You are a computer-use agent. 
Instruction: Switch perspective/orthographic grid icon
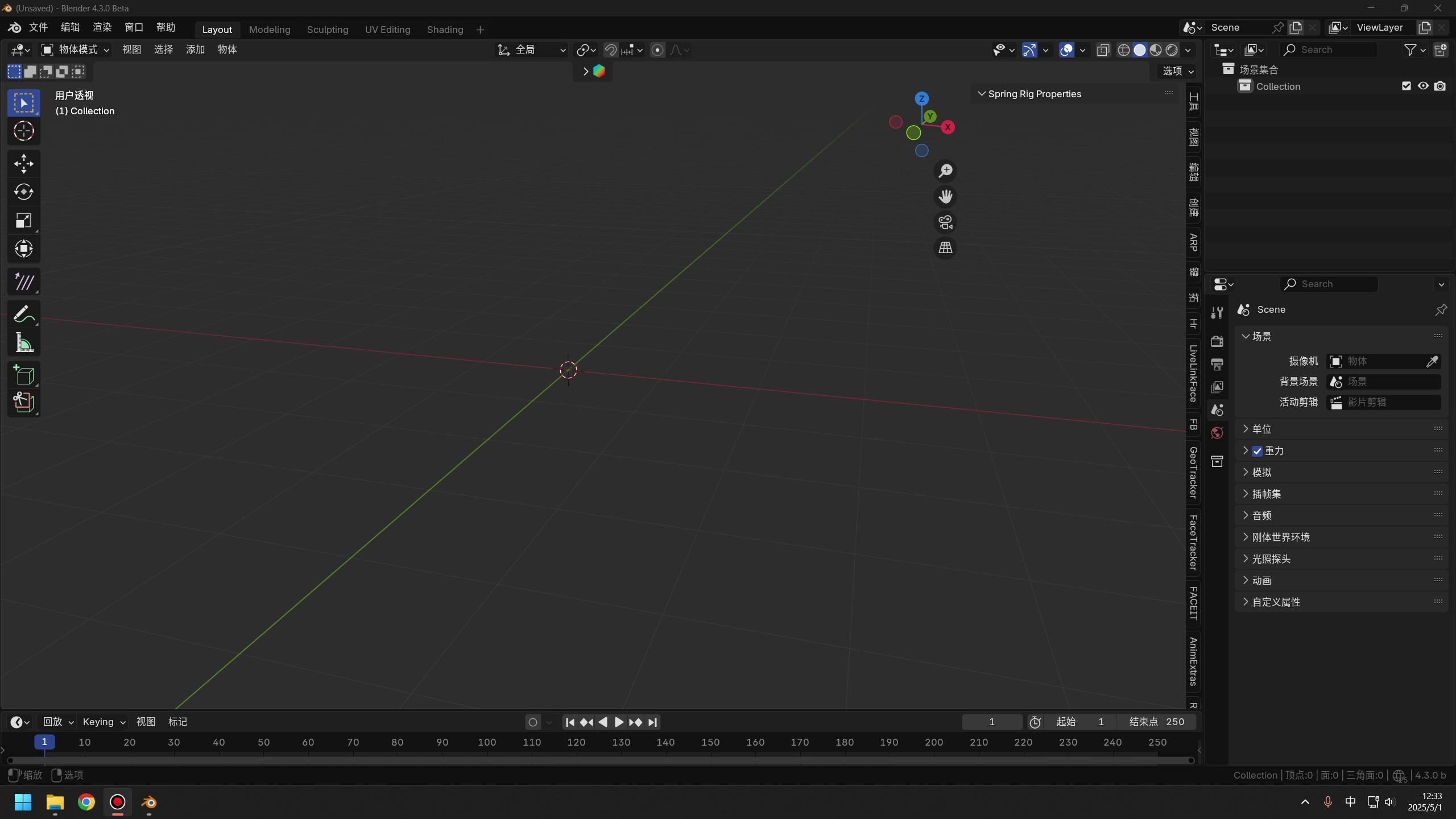(x=945, y=248)
